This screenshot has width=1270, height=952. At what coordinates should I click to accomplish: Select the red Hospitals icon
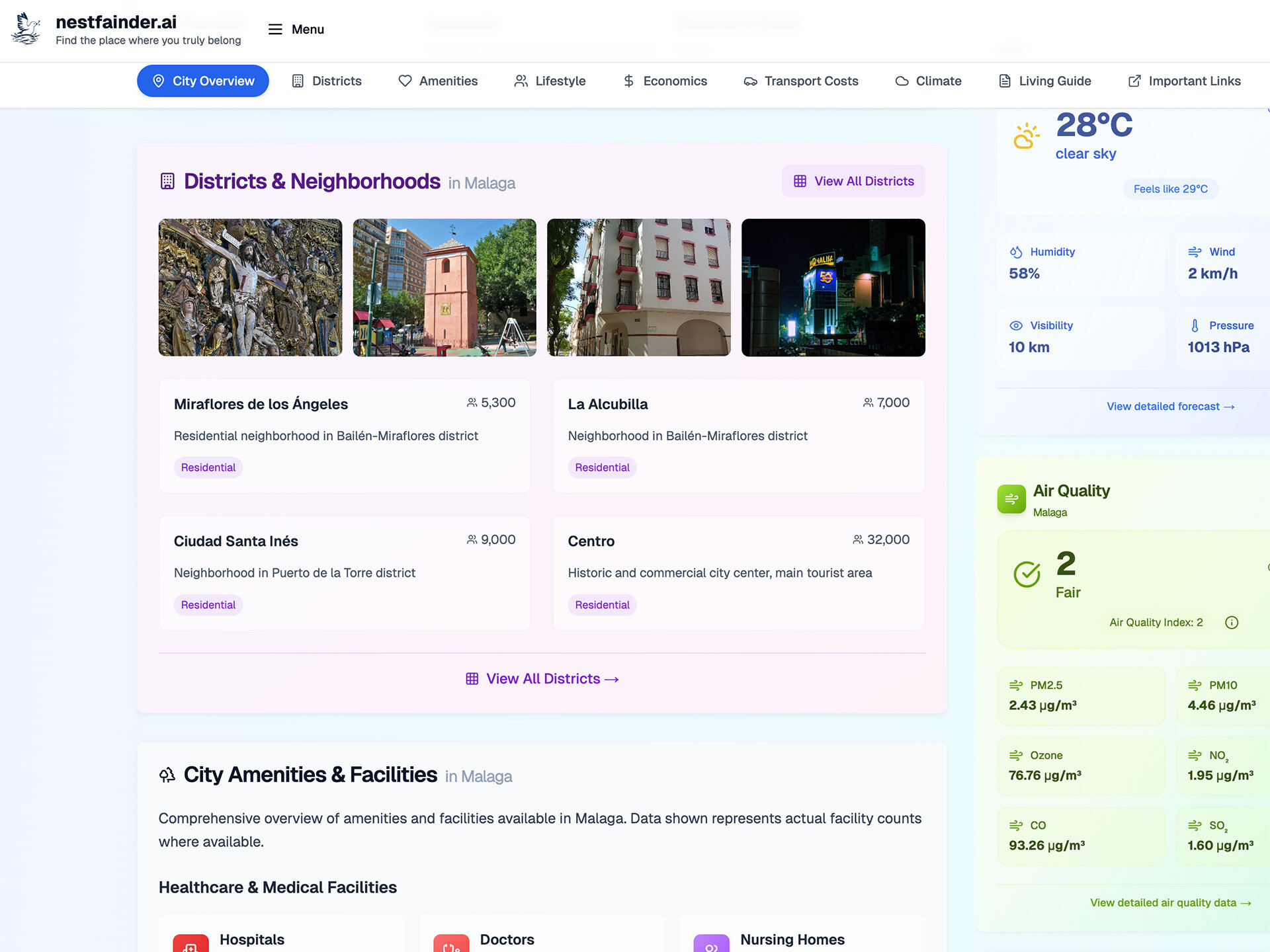190,943
